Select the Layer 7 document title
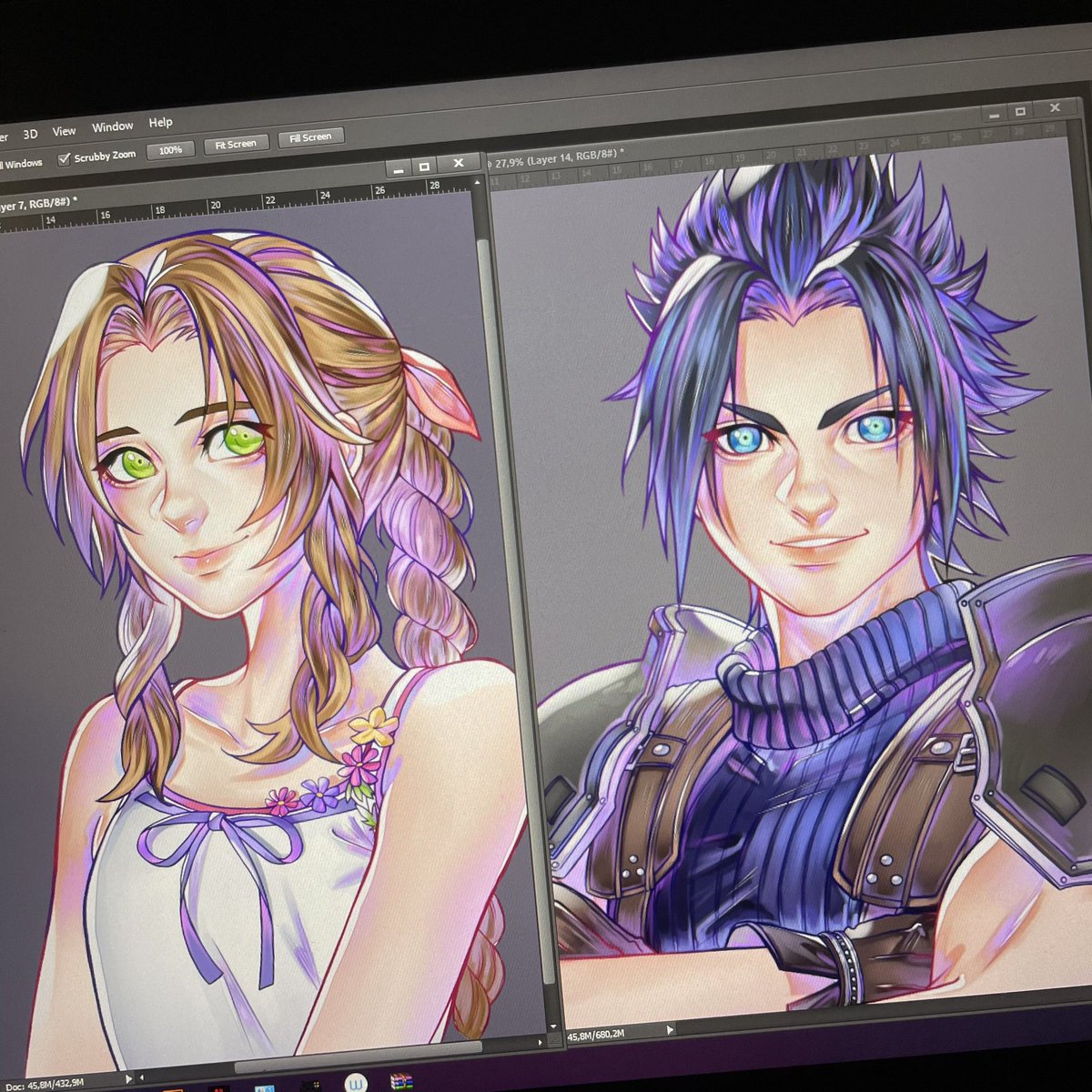Screen dimensions: 1092x1092 click(36, 202)
